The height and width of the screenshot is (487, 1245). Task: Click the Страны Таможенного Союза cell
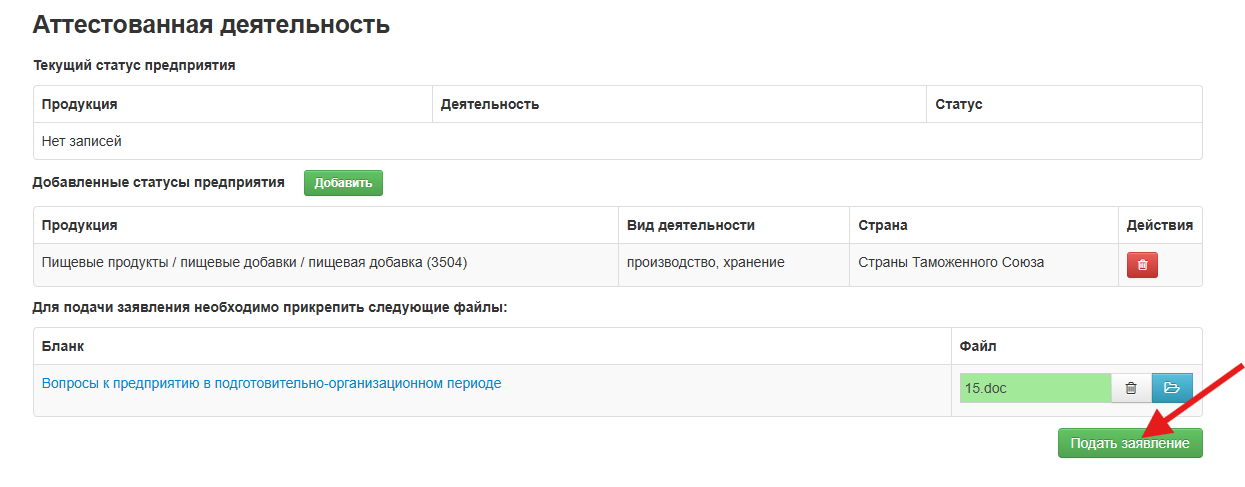(951, 263)
